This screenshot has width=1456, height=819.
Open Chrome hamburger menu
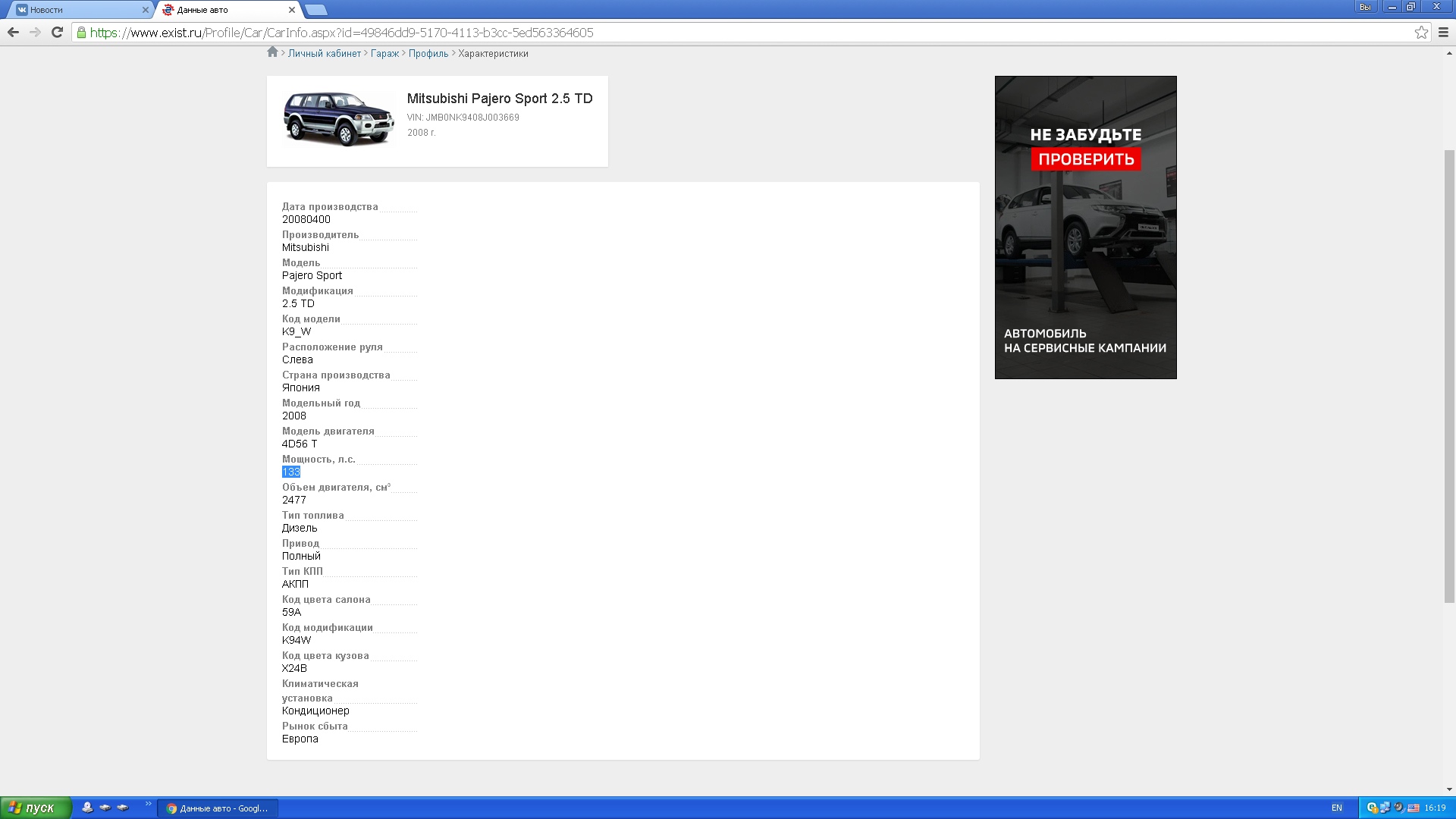pos(1443,32)
